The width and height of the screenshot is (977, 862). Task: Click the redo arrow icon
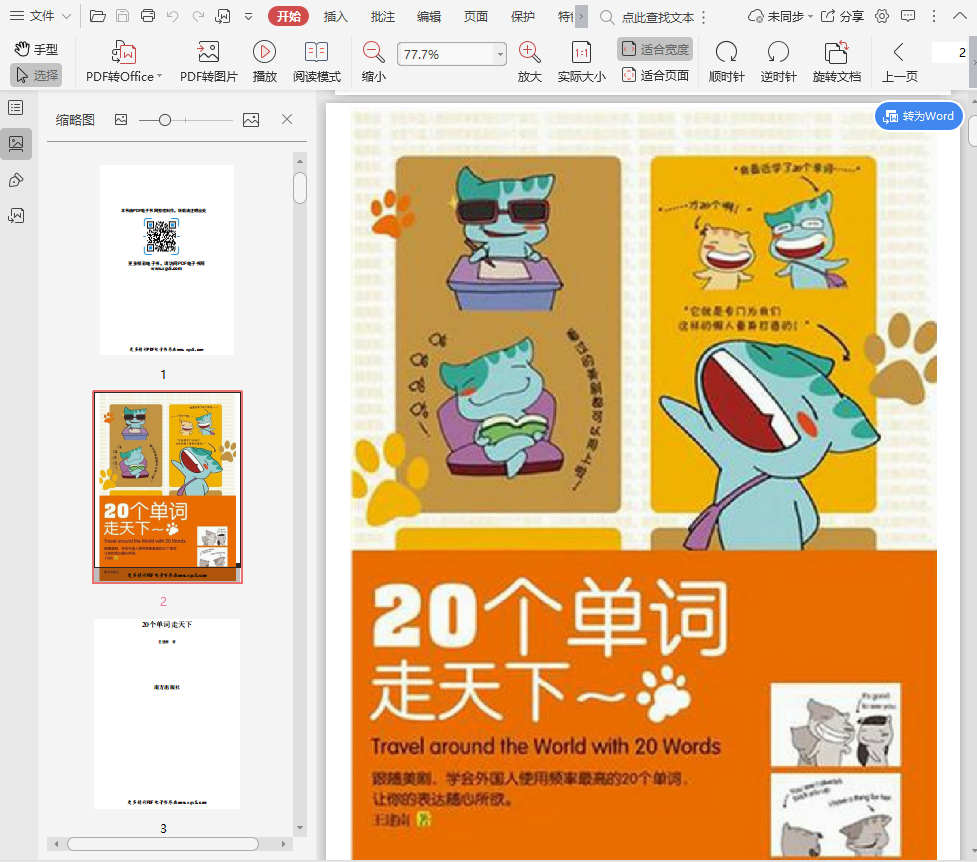coord(198,16)
